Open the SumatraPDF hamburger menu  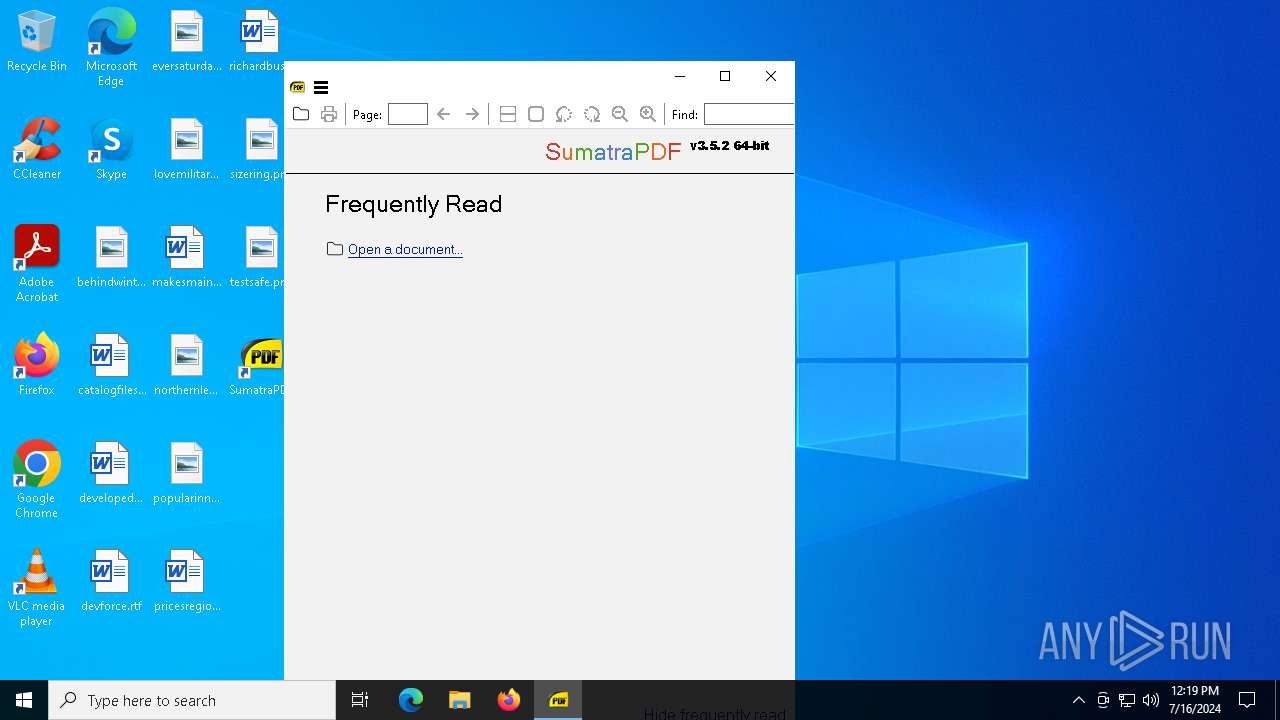pos(321,88)
